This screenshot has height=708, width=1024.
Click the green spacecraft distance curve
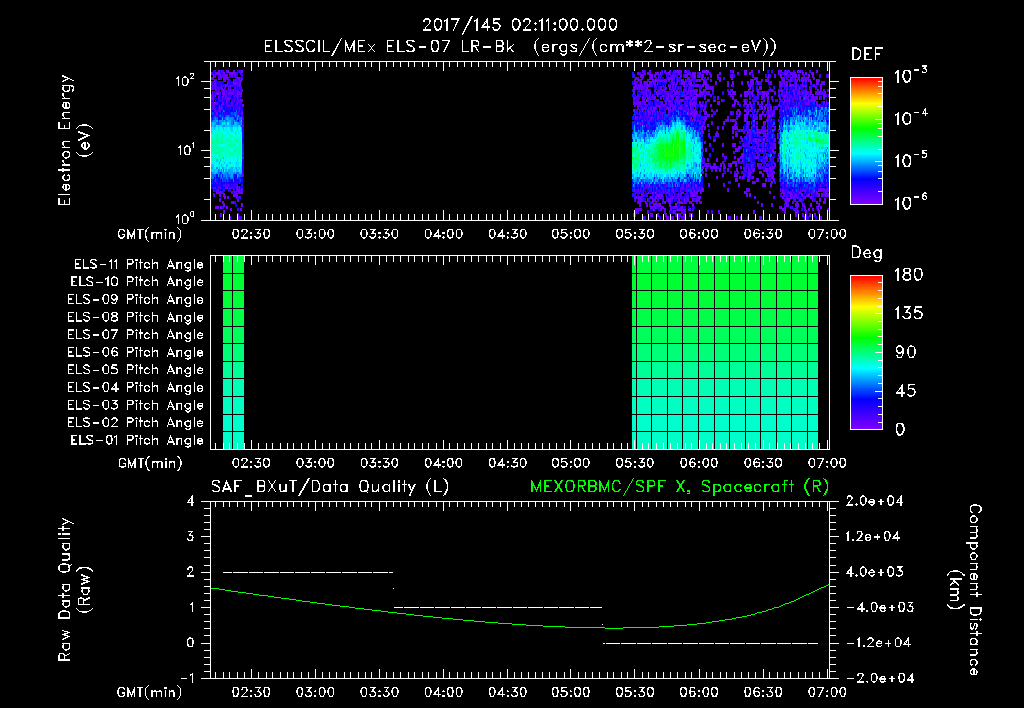[520, 622]
